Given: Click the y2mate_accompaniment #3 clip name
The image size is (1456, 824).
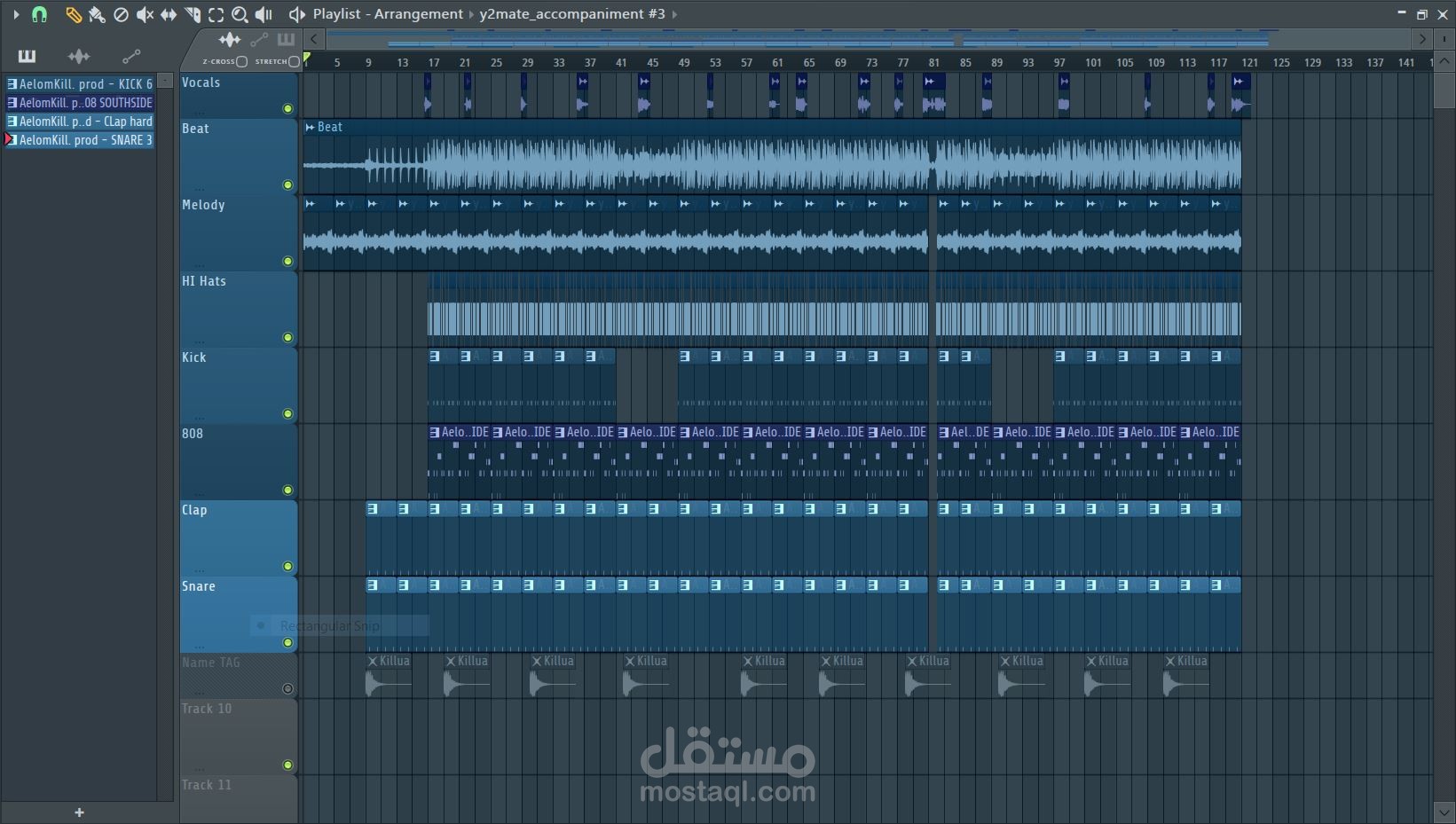Looking at the screenshot, I should coord(572,14).
